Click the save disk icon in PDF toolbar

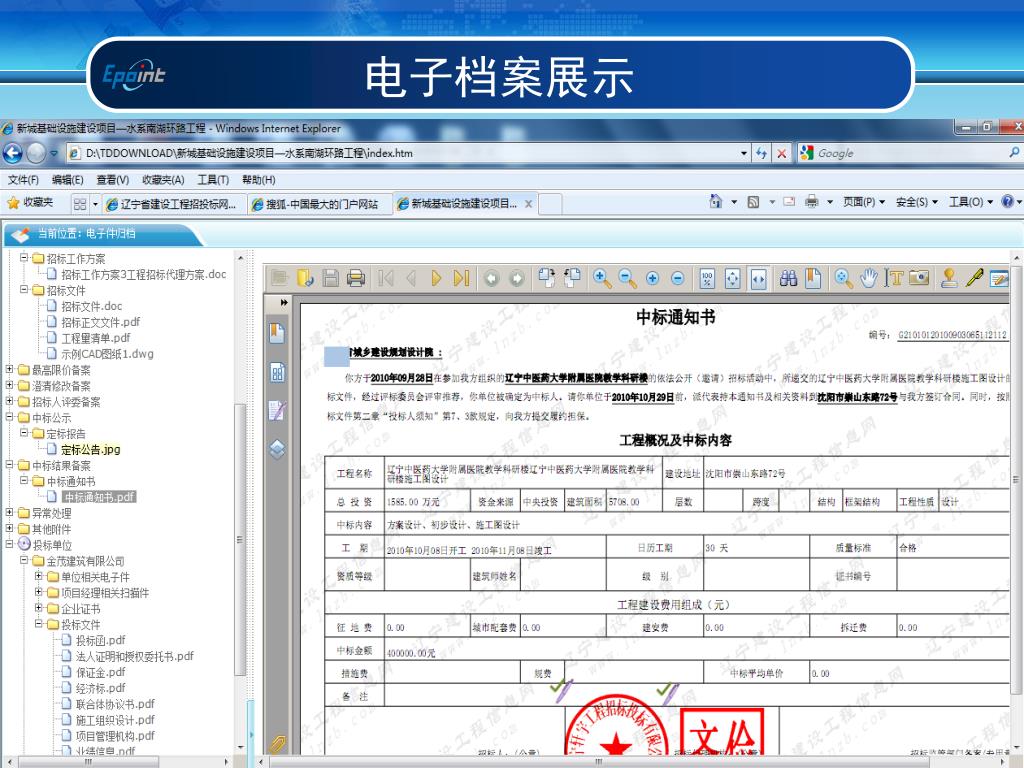331,279
